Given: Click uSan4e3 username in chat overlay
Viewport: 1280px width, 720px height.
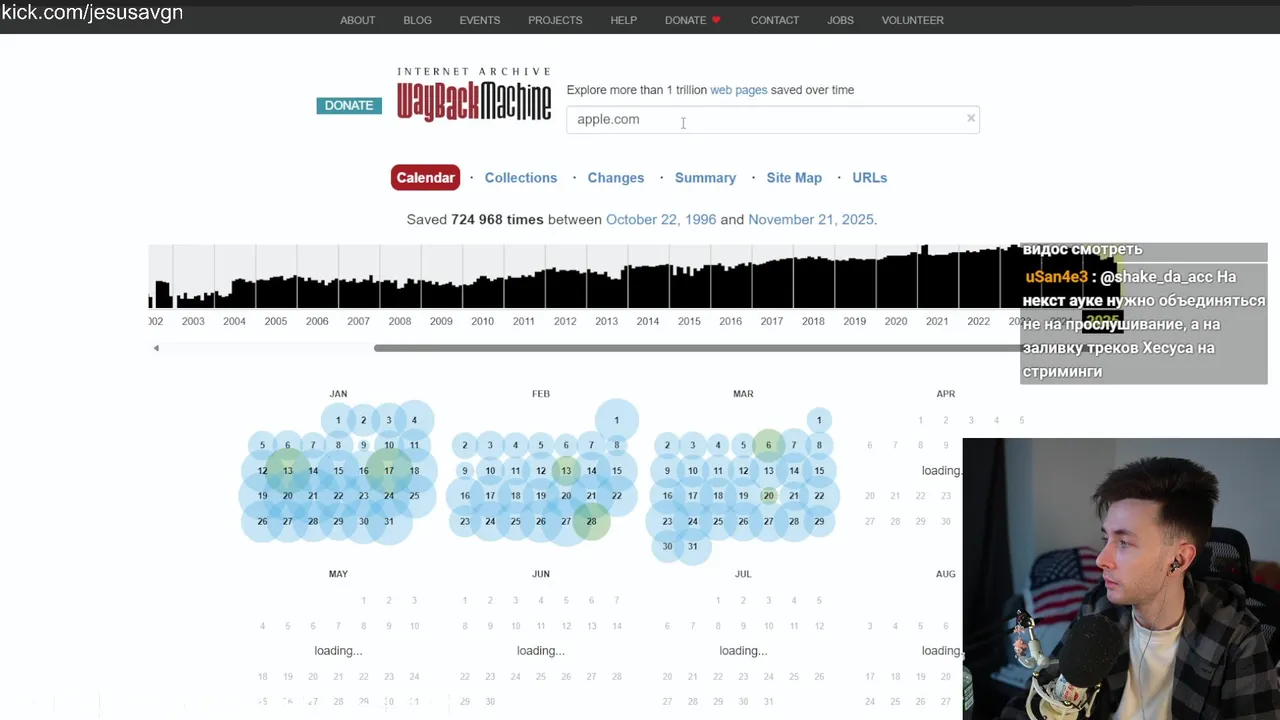Looking at the screenshot, I should click(1056, 277).
